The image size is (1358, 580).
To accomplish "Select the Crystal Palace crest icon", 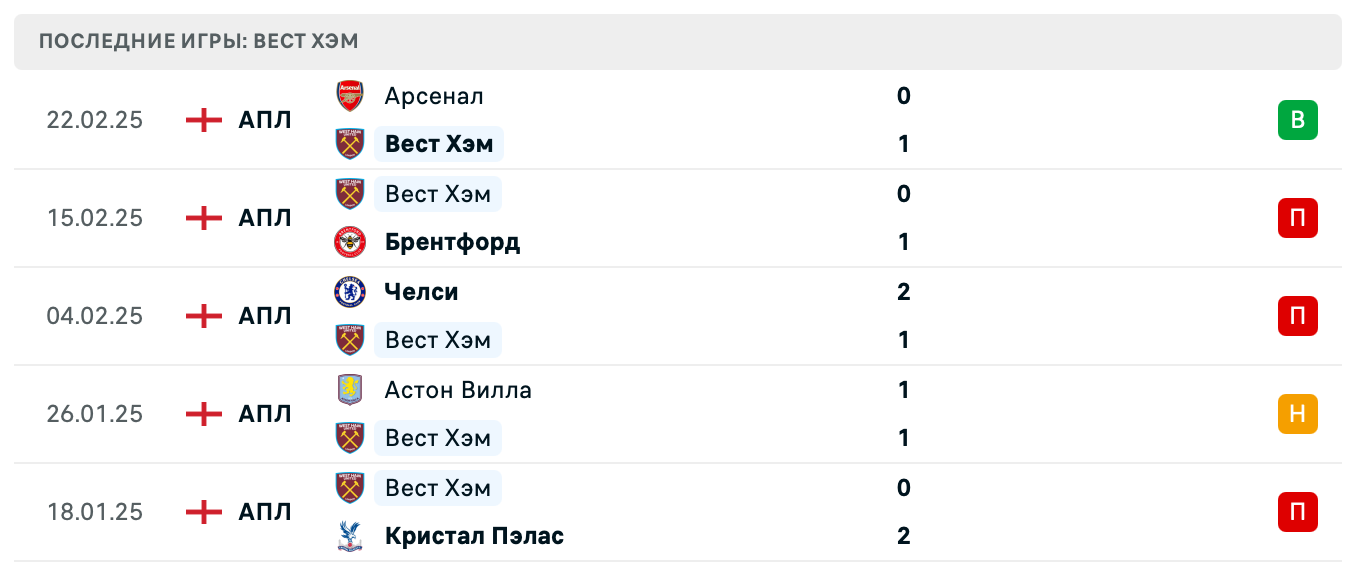I will click(350, 536).
